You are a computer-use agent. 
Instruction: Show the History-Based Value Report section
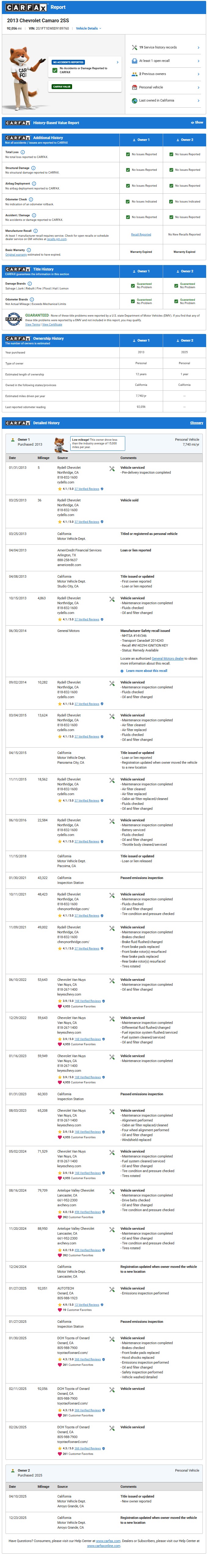click(x=197, y=122)
